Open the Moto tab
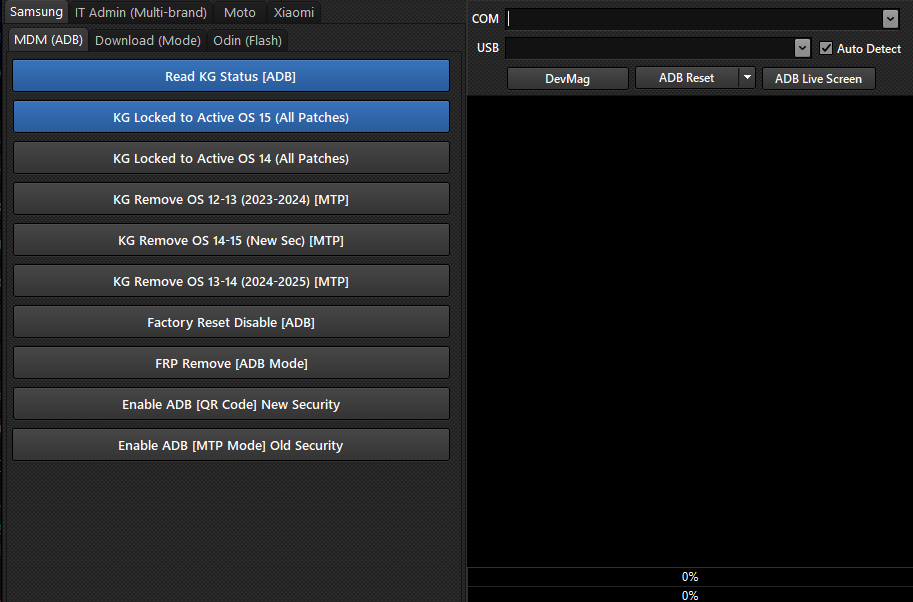Image resolution: width=913 pixels, height=602 pixels. [x=240, y=13]
